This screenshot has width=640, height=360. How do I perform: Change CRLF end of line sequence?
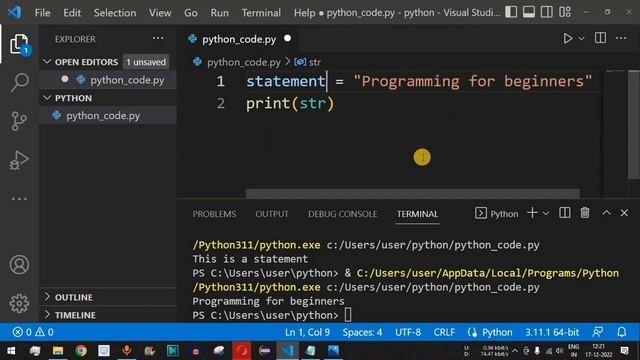coord(444,332)
